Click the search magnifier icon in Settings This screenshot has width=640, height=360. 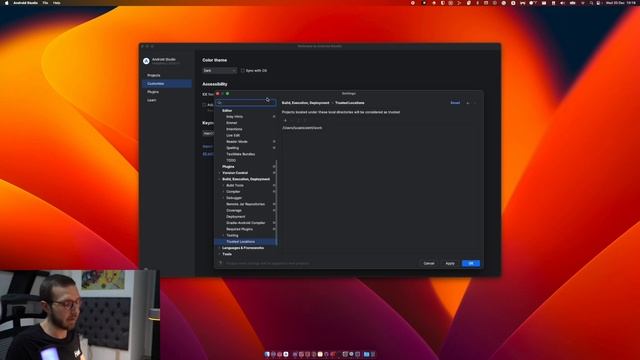tap(220, 102)
